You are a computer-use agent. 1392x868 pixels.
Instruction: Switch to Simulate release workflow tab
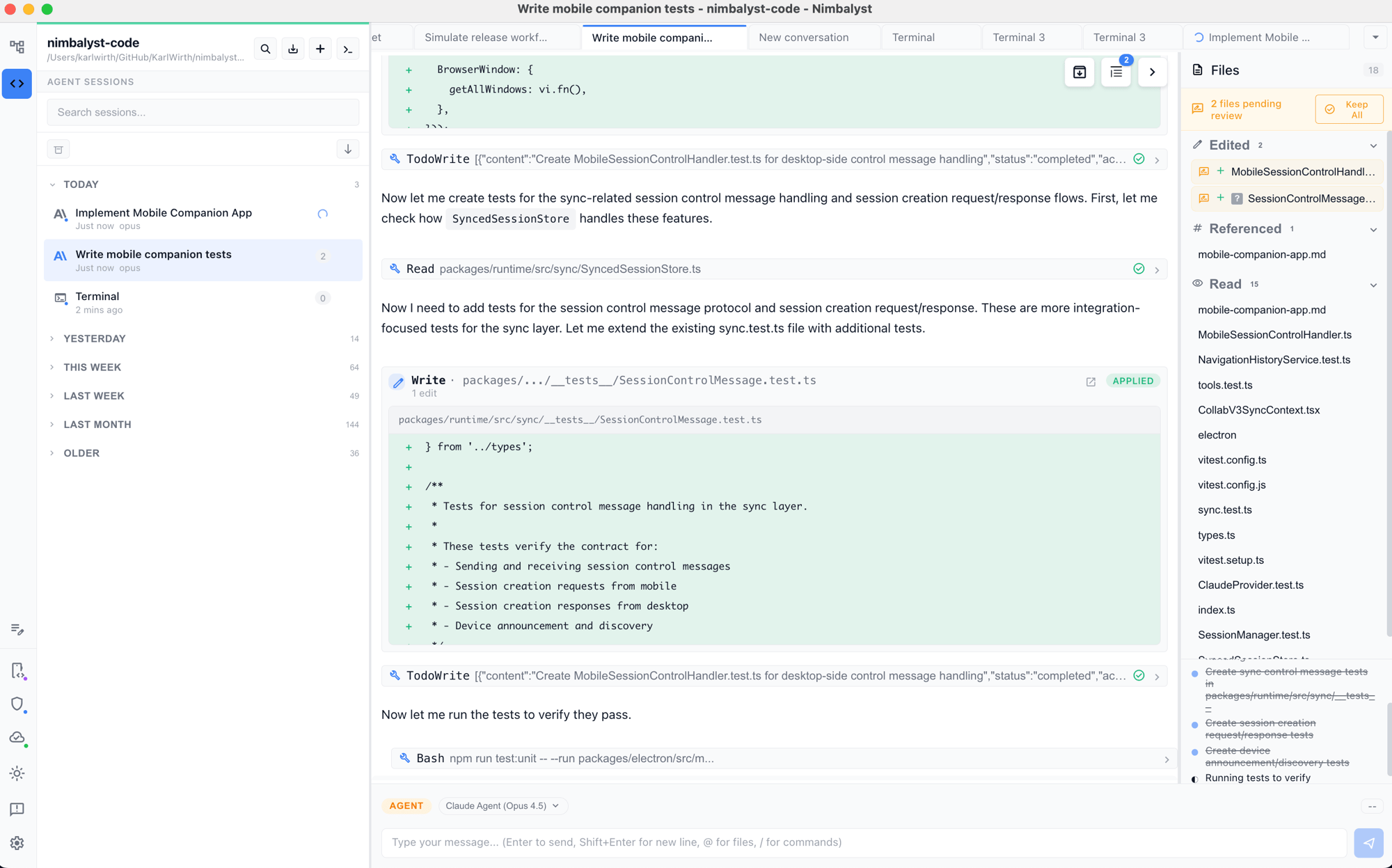click(x=486, y=38)
